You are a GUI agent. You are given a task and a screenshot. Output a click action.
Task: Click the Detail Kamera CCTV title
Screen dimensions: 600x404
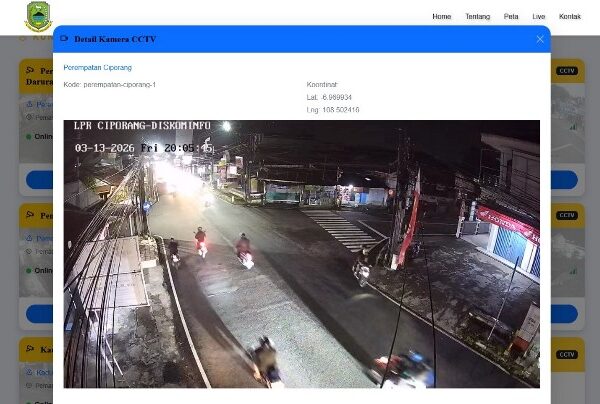pos(115,39)
